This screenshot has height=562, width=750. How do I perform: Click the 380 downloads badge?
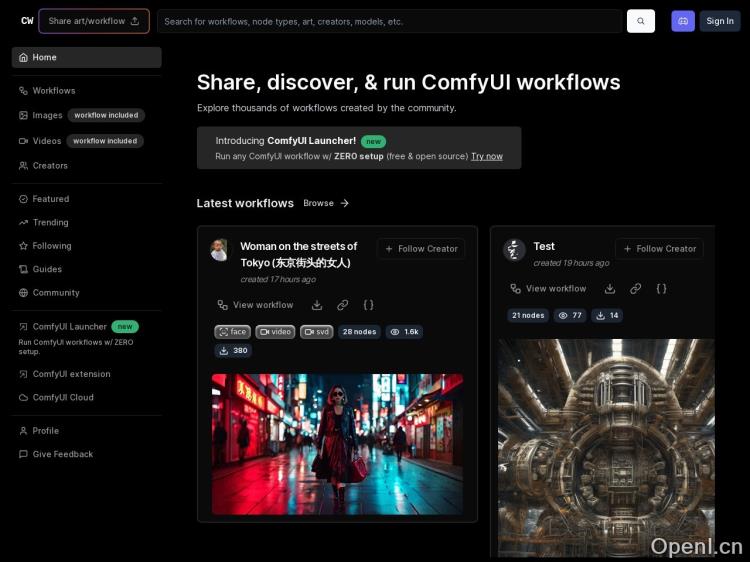tap(233, 351)
